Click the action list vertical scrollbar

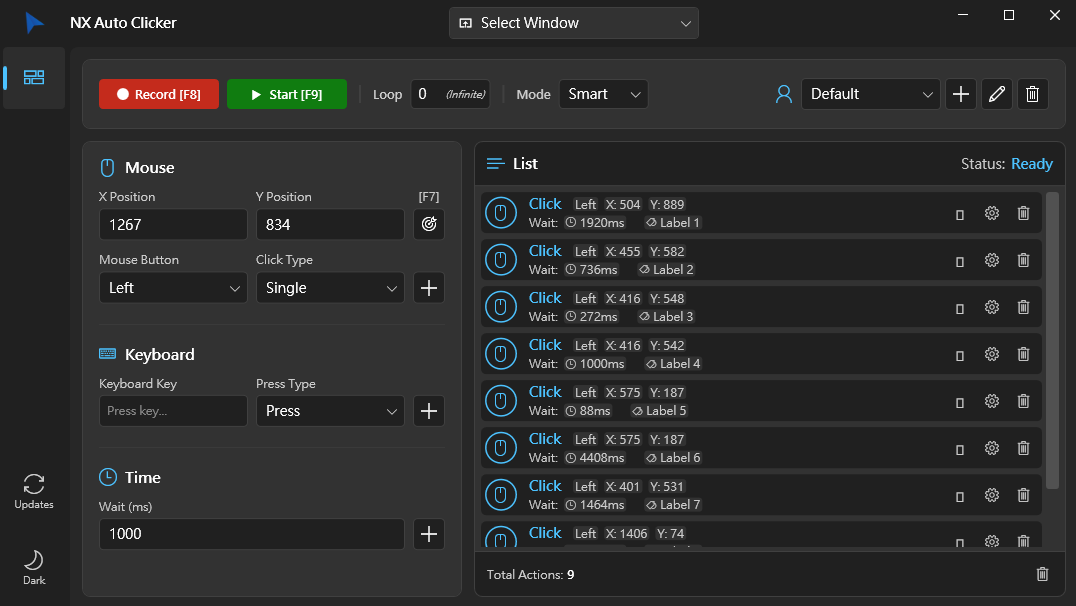tap(1052, 340)
